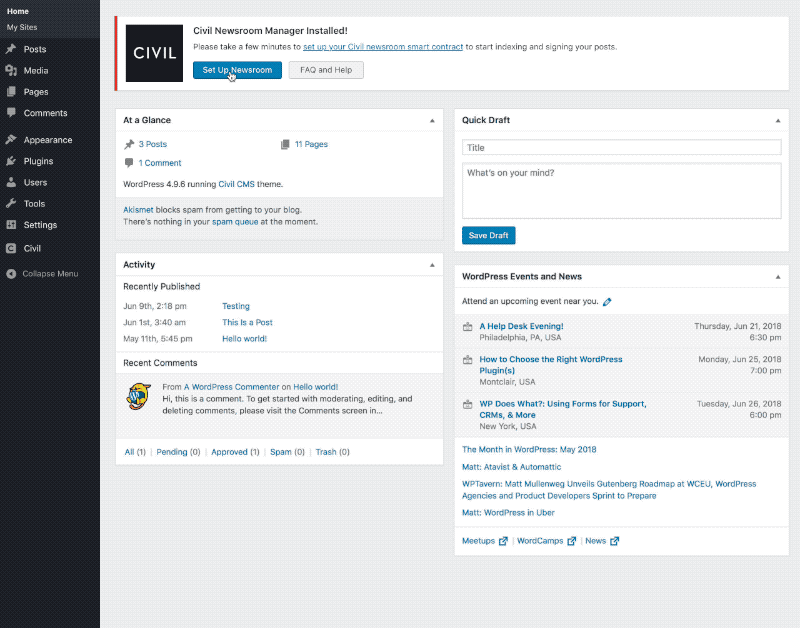Screen dimensions: 800x628
Task: Click the Save Draft button
Action: point(488,235)
